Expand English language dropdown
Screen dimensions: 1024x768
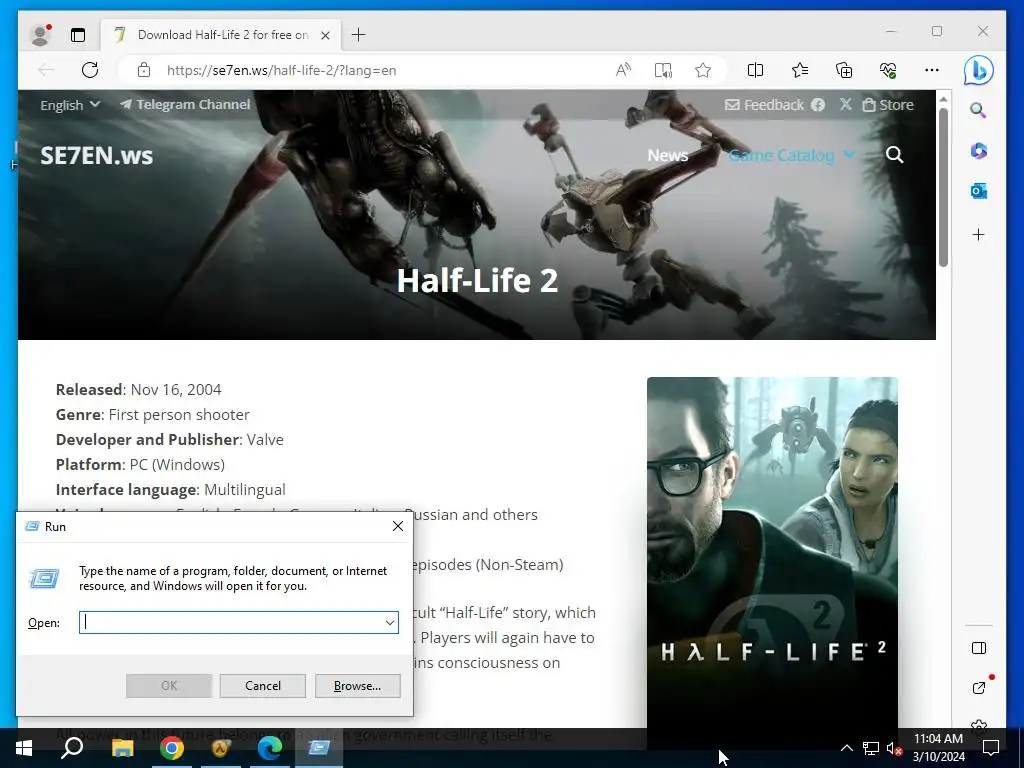[x=70, y=105]
